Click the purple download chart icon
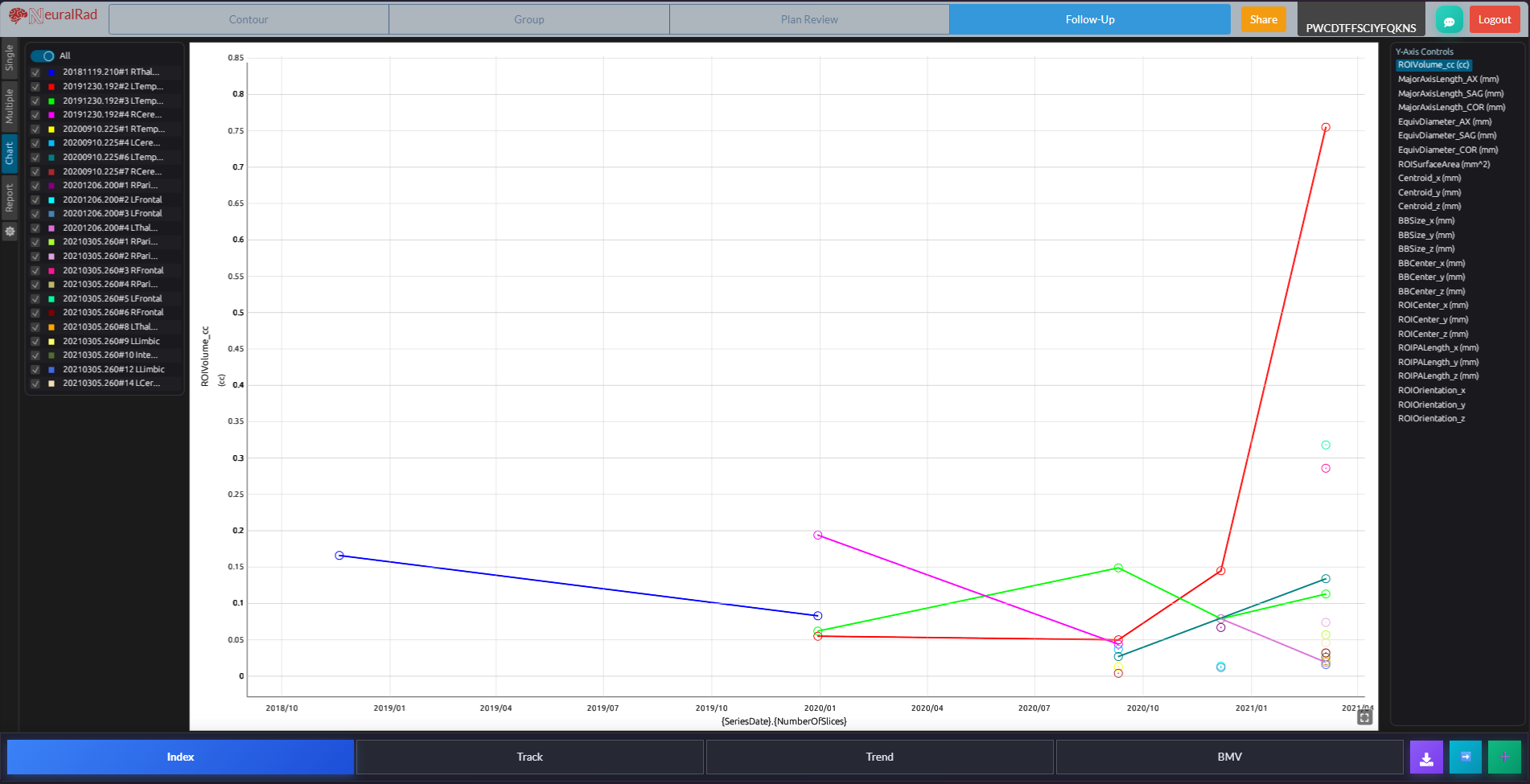Screen dimensions: 1530x784 point(1426,757)
